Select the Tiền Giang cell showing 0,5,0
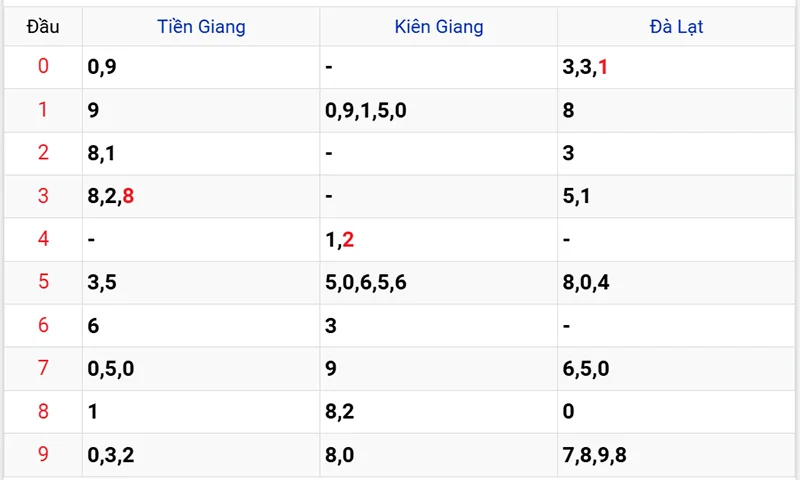 click(x=111, y=368)
